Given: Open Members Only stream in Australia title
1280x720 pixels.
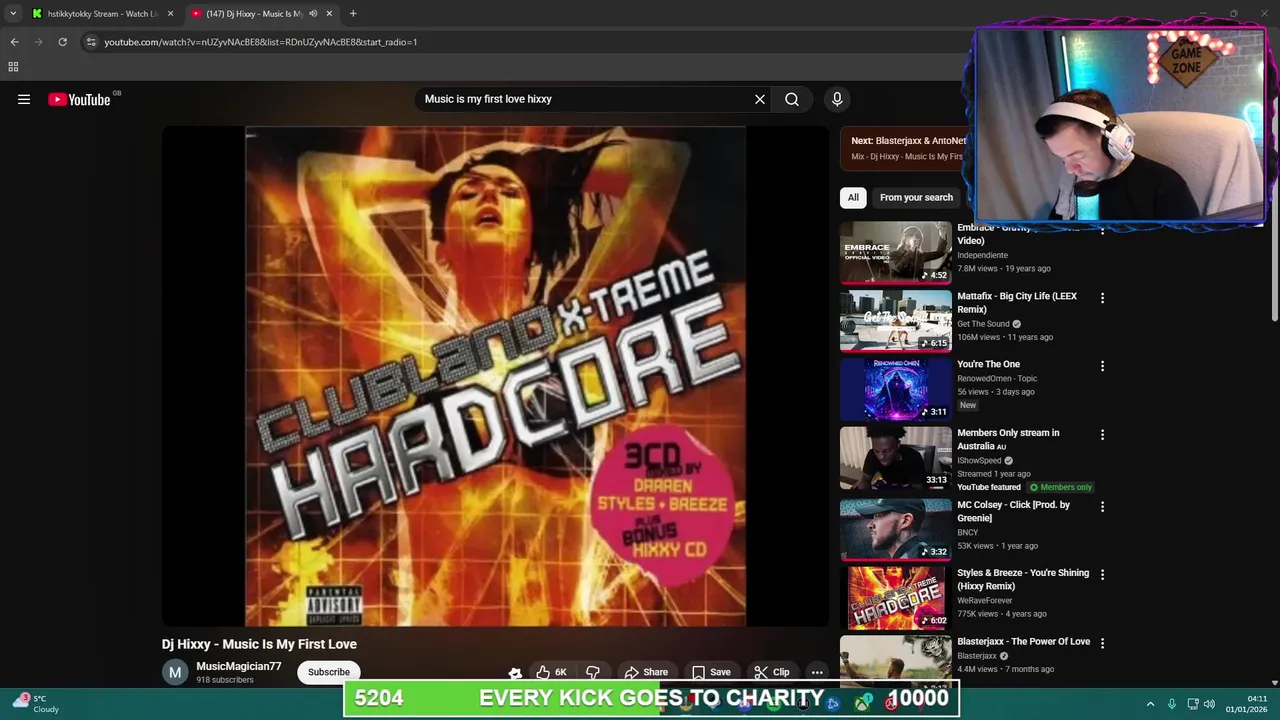Looking at the screenshot, I should click(x=1008, y=439).
